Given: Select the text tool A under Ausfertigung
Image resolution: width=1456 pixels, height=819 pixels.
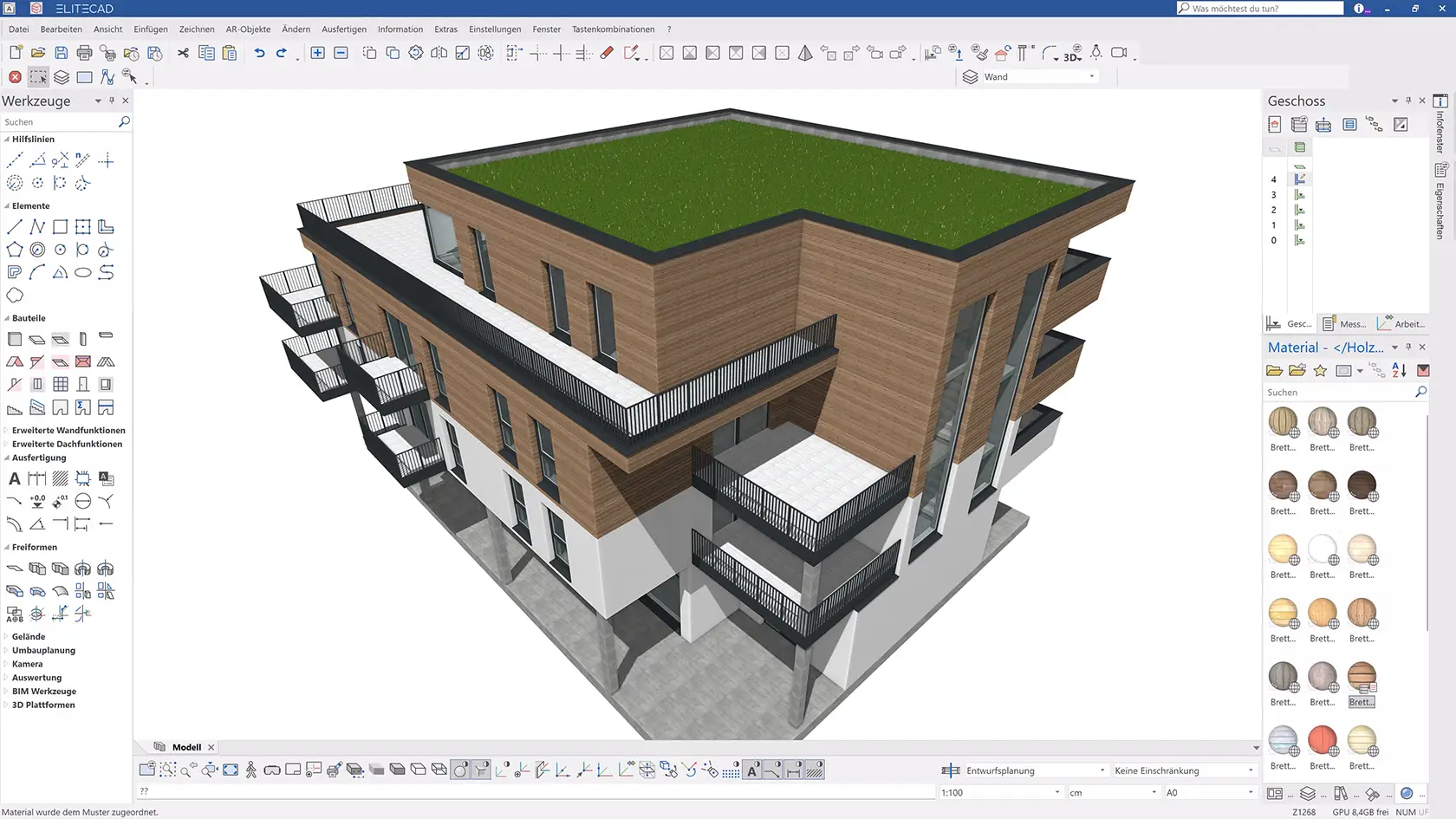Looking at the screenshot, I should 15,478.
